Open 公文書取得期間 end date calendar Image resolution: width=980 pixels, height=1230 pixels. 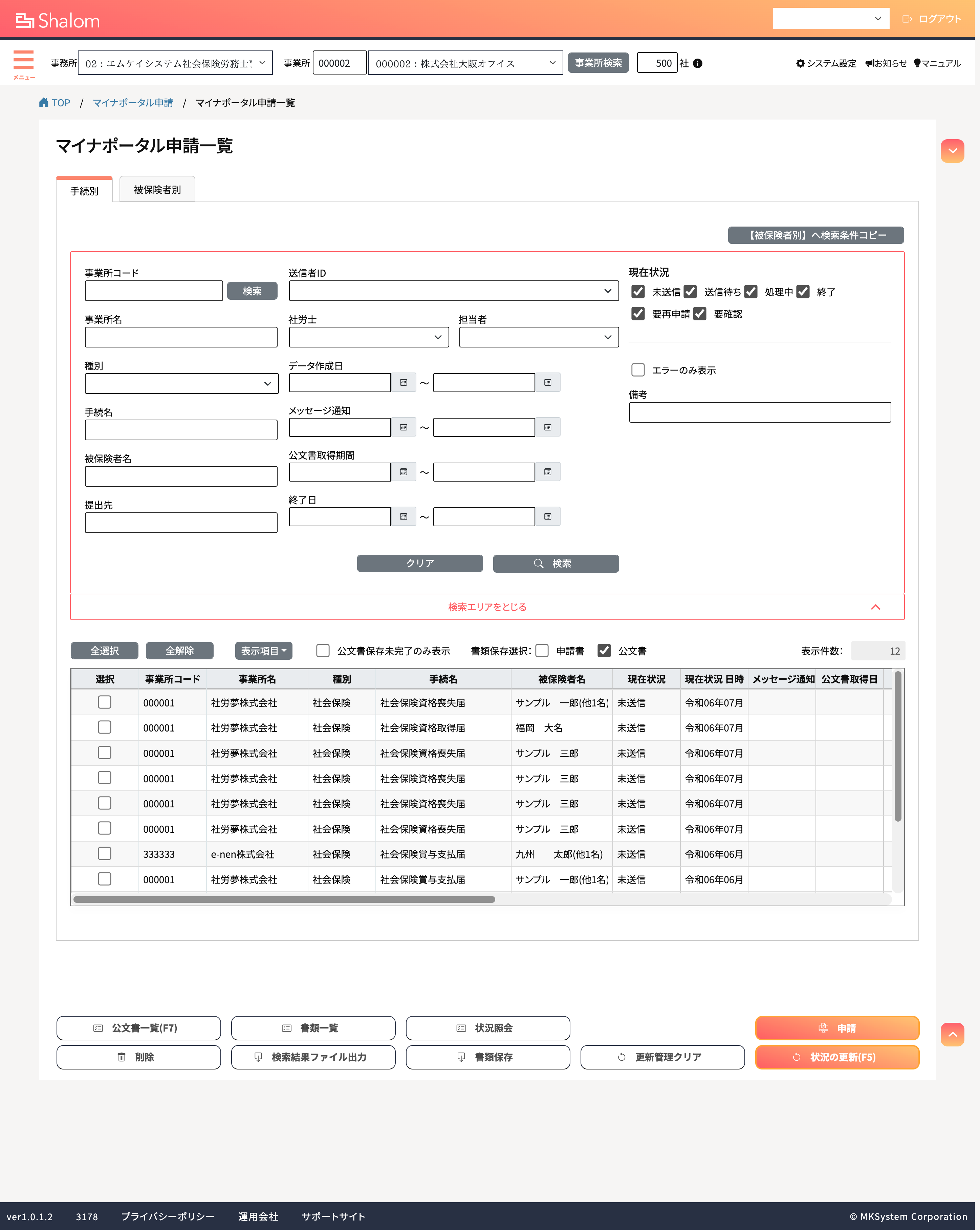(548, 472)
